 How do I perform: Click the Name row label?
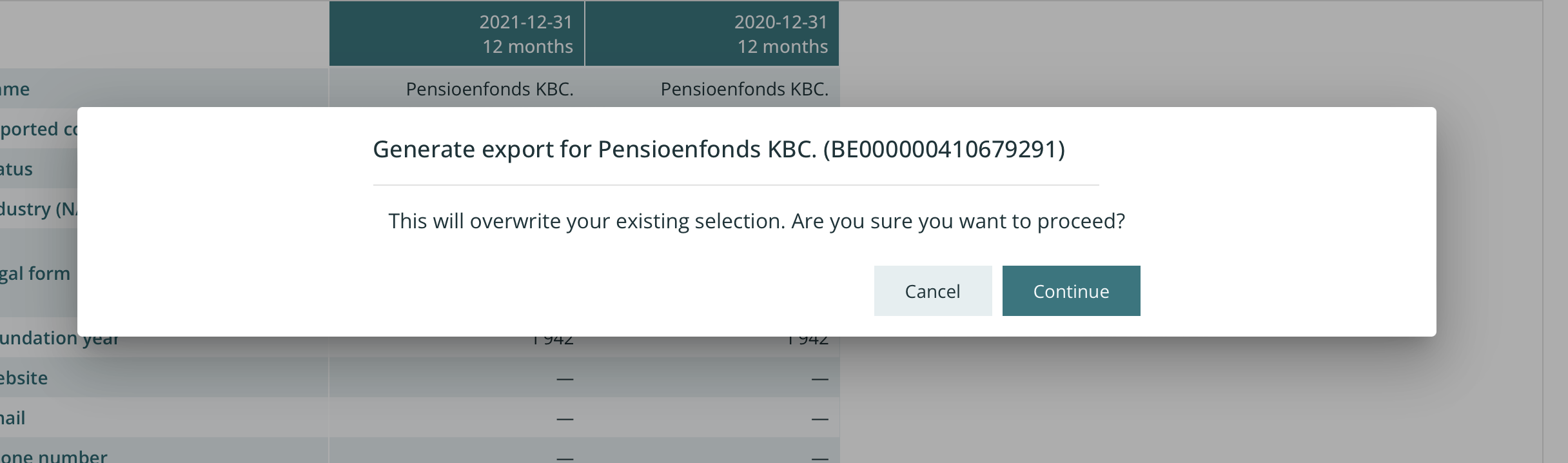pos(15,89)
